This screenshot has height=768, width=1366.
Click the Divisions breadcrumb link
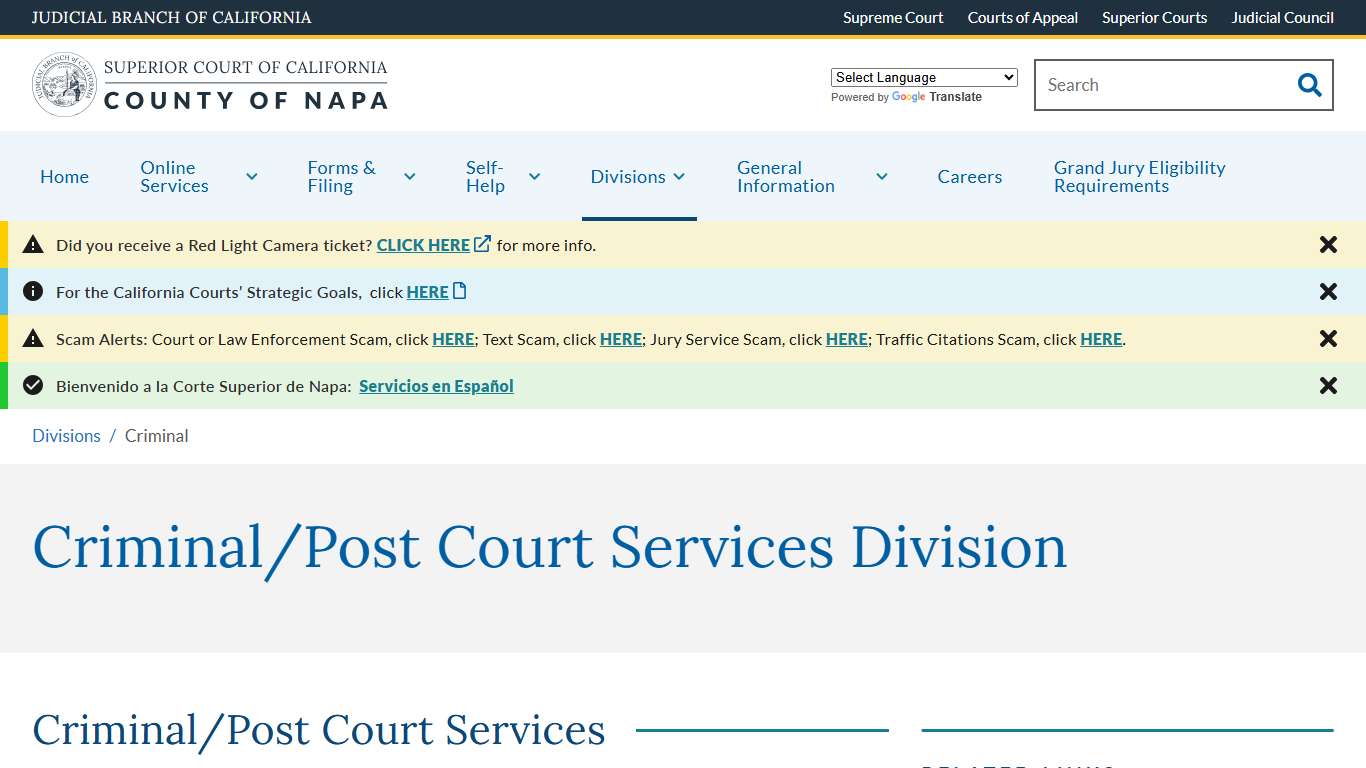(x=66, y=435)
